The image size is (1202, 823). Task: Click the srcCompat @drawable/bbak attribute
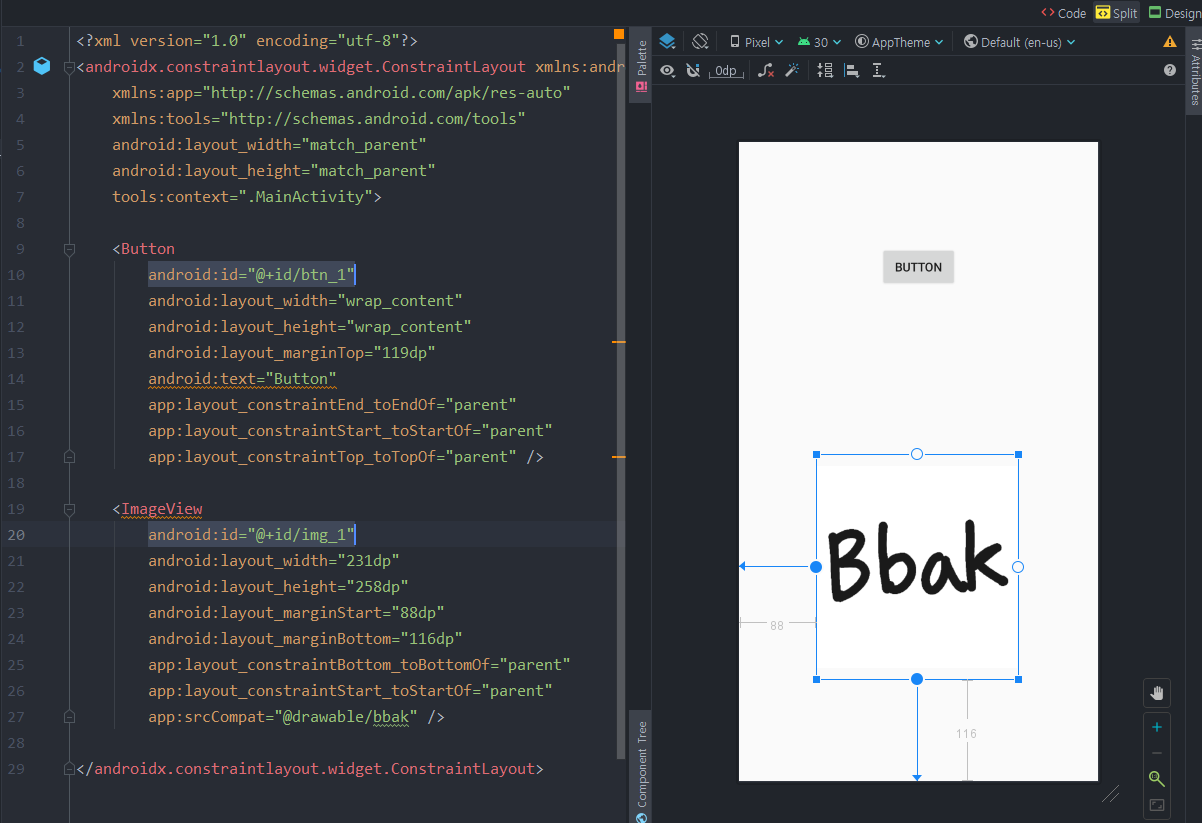pos(296,717)
